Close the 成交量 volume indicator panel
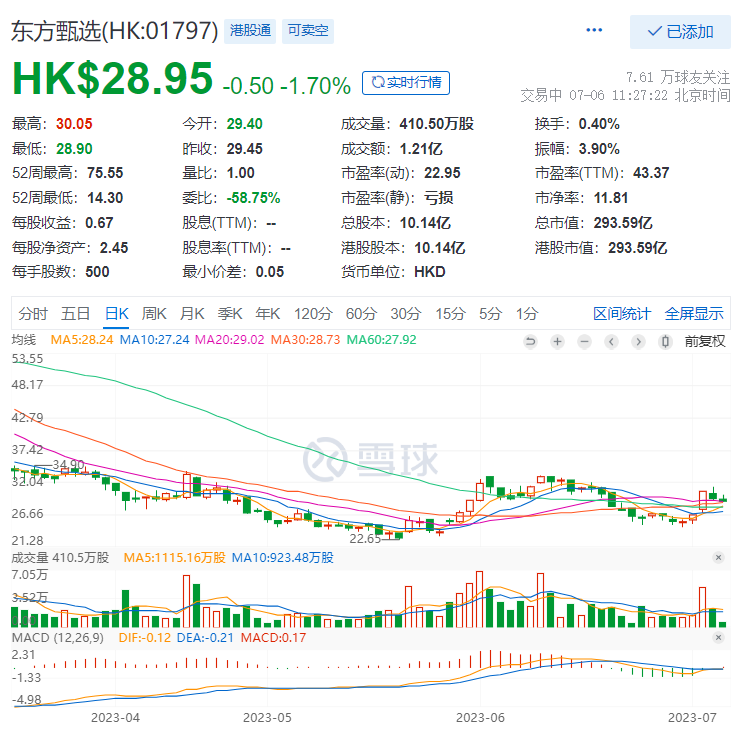This screenshot has width=747, height=729. tap(718, 557)
